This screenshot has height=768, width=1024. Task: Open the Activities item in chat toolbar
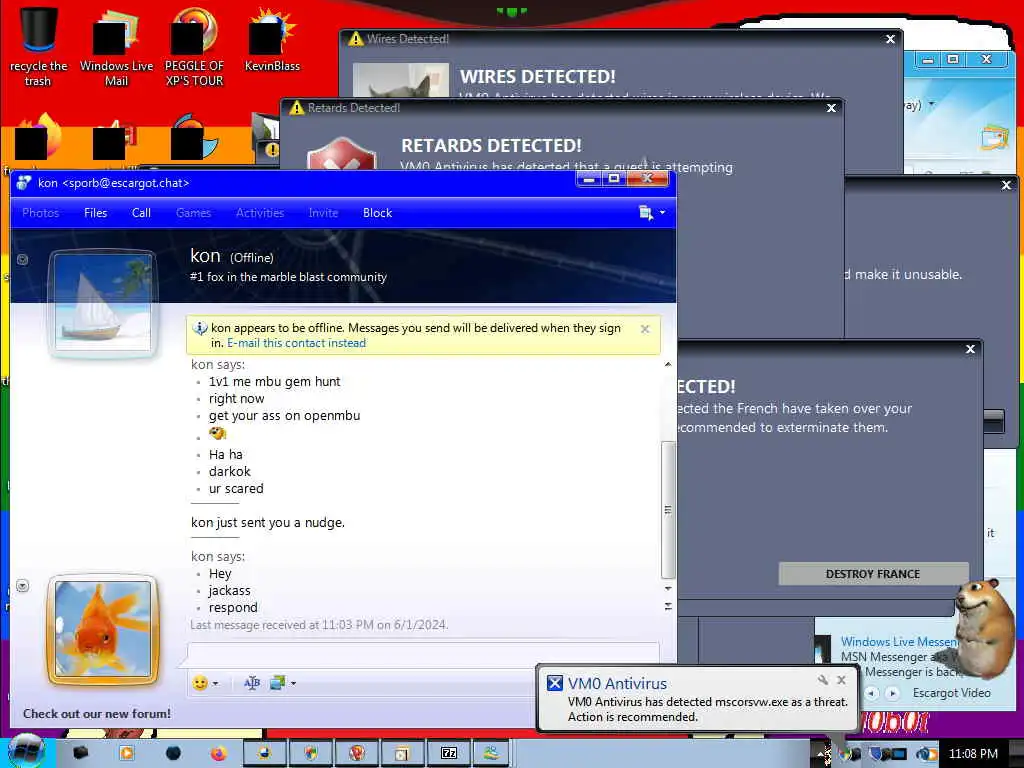pyautogui.click(x=260, y=213)
